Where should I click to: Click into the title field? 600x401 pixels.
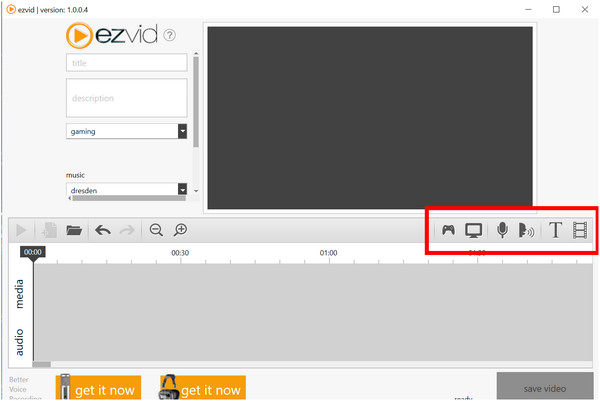(x=127, y=63)
